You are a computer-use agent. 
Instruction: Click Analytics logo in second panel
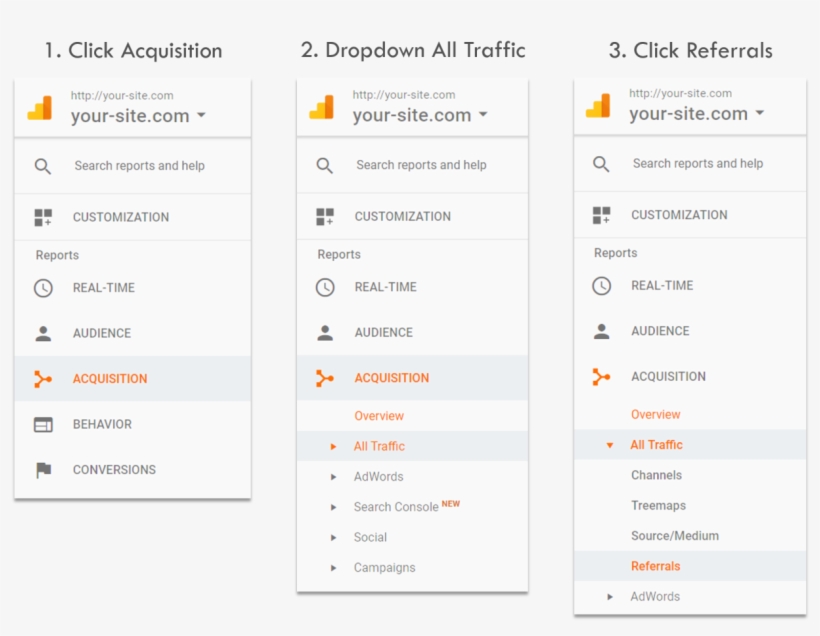coord(322,107)
